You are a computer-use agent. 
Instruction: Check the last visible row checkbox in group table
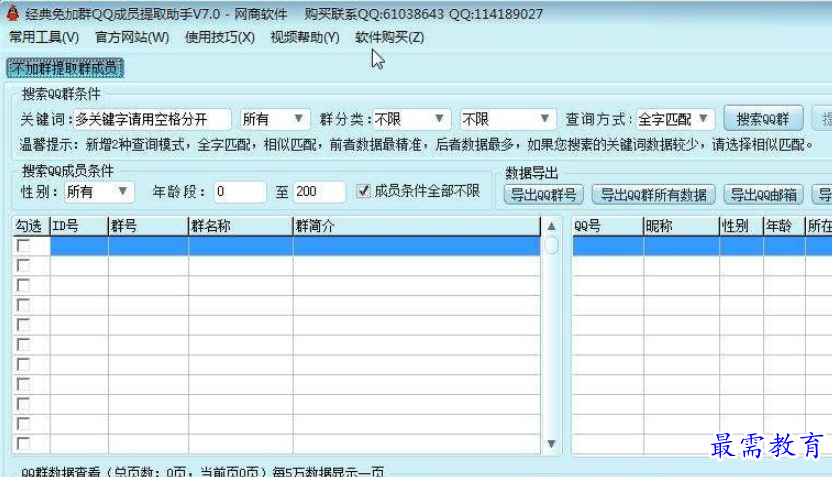tap(23, 444)
